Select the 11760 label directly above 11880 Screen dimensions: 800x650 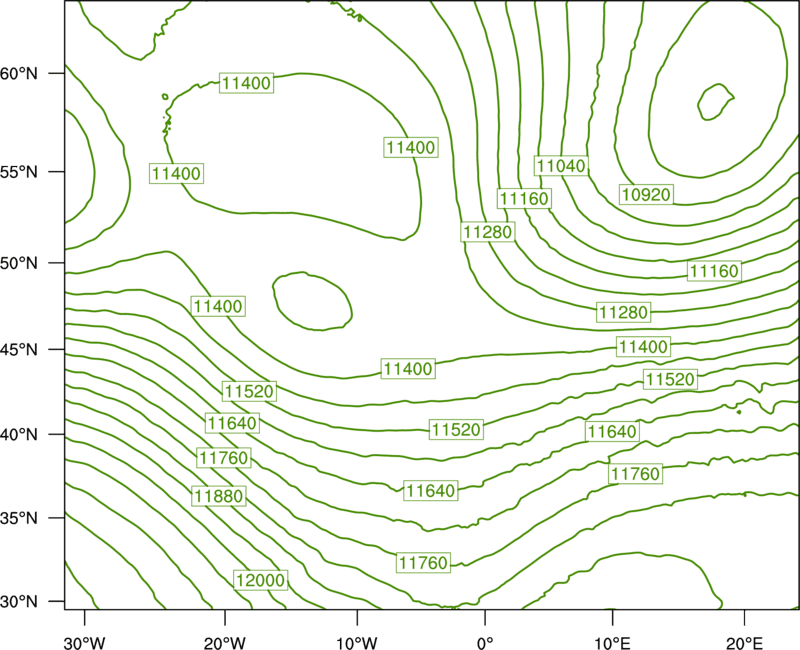click(x=224, y=458)
